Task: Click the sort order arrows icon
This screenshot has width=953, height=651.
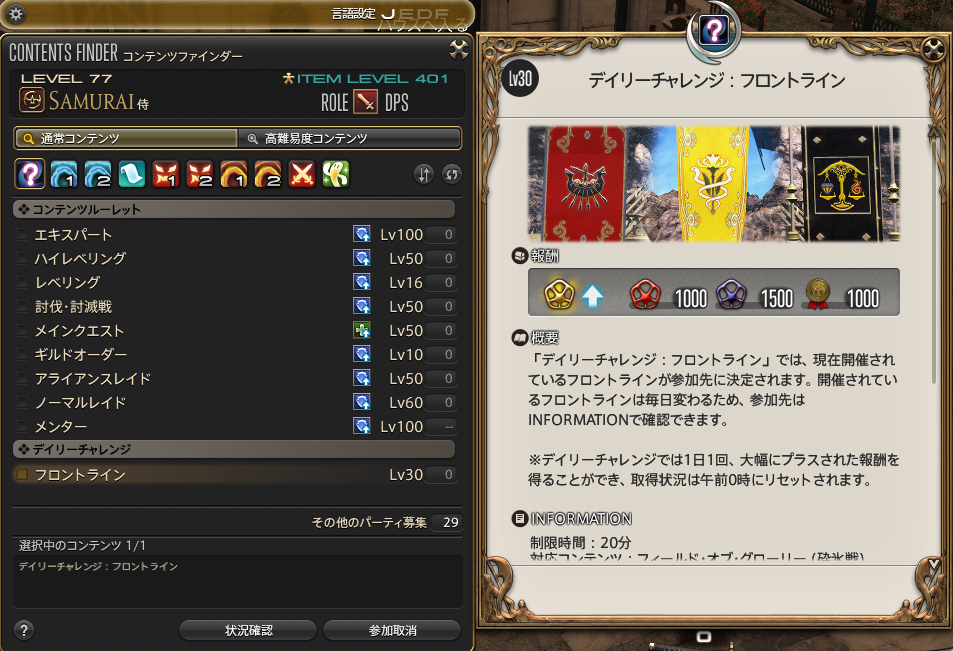Action: [x=424, y=175]
